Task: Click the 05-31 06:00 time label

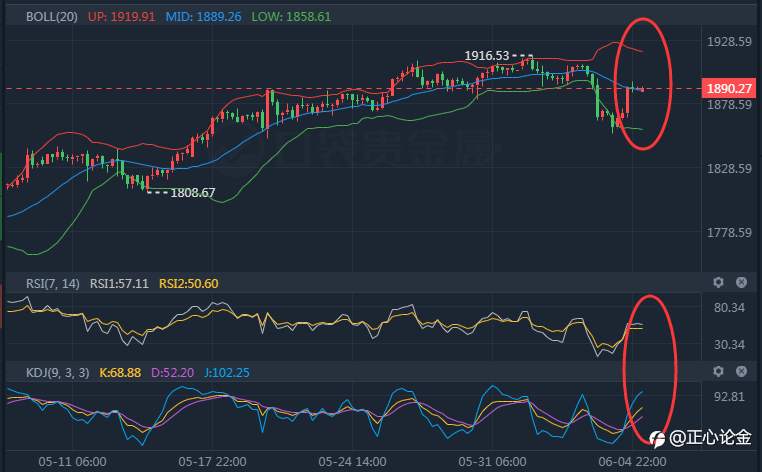Action: coord(492,462)
